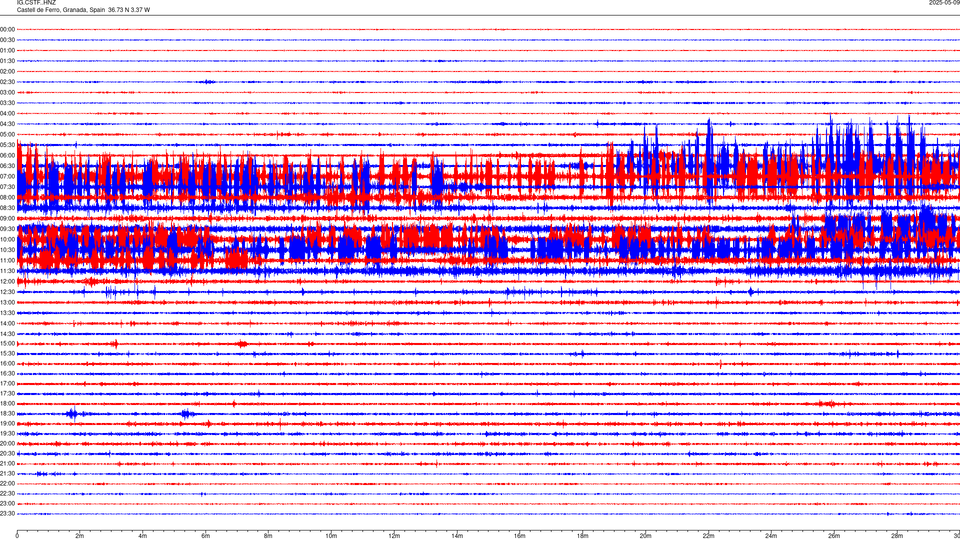Image resolution: width=960 pixels, height=540 pixels.
Task: Click the 18:00 time label
Action: click(x=7, y=403)
